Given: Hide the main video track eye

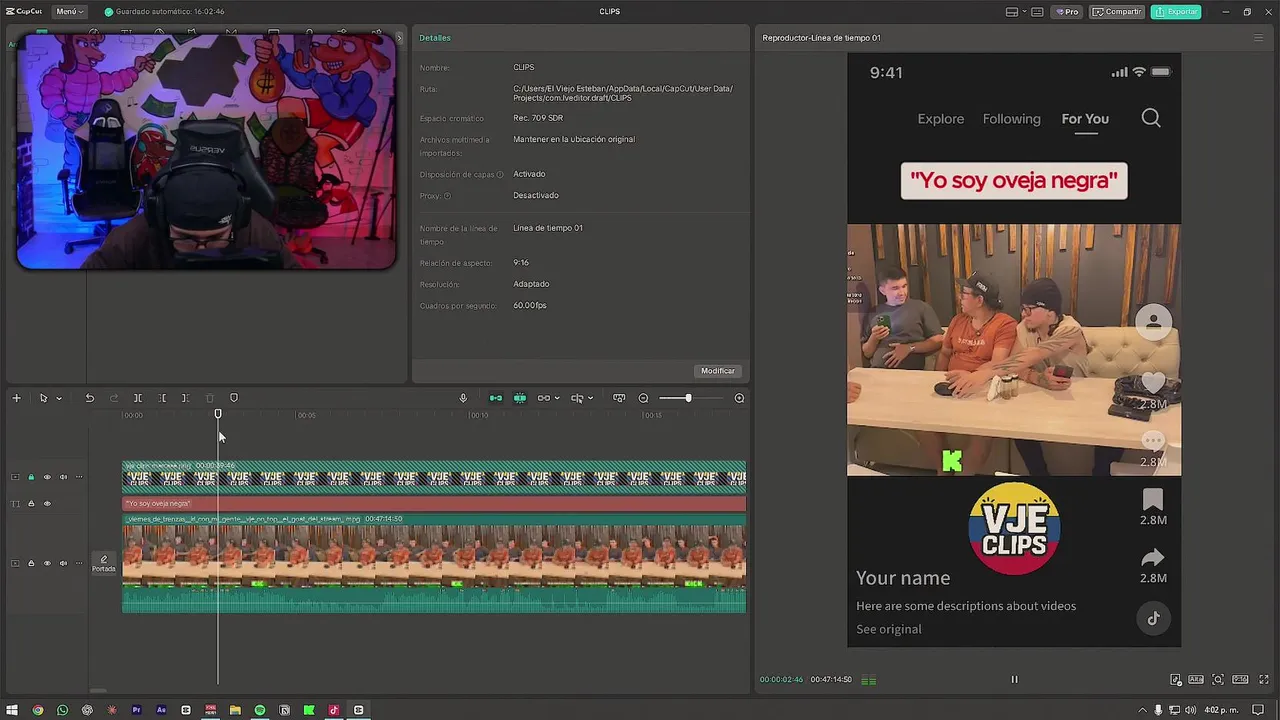Looking at the screenshot, I should (46, 563).
